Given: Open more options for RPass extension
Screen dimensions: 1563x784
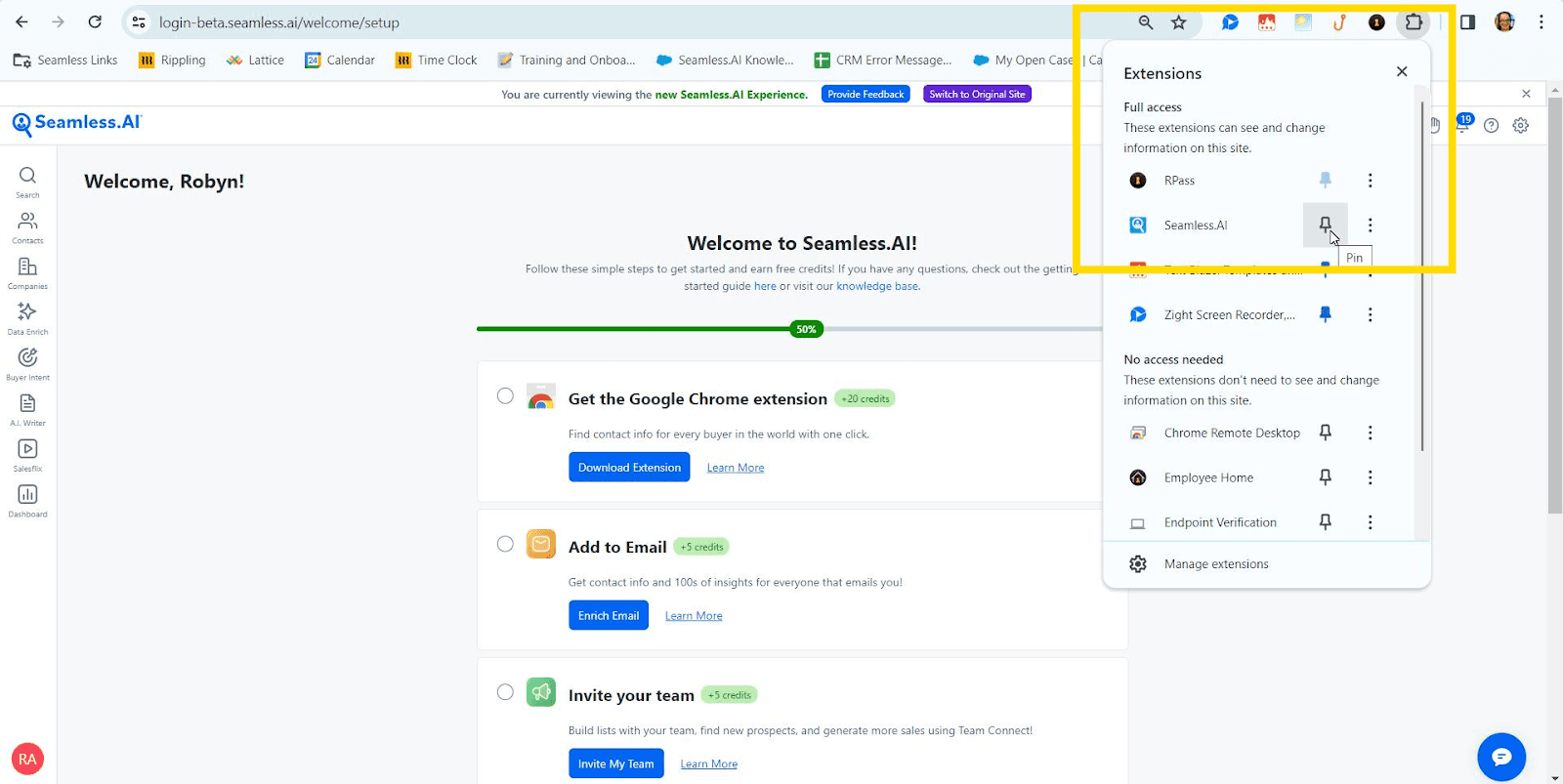Looking at the screenshot, I should [1370, 180].
